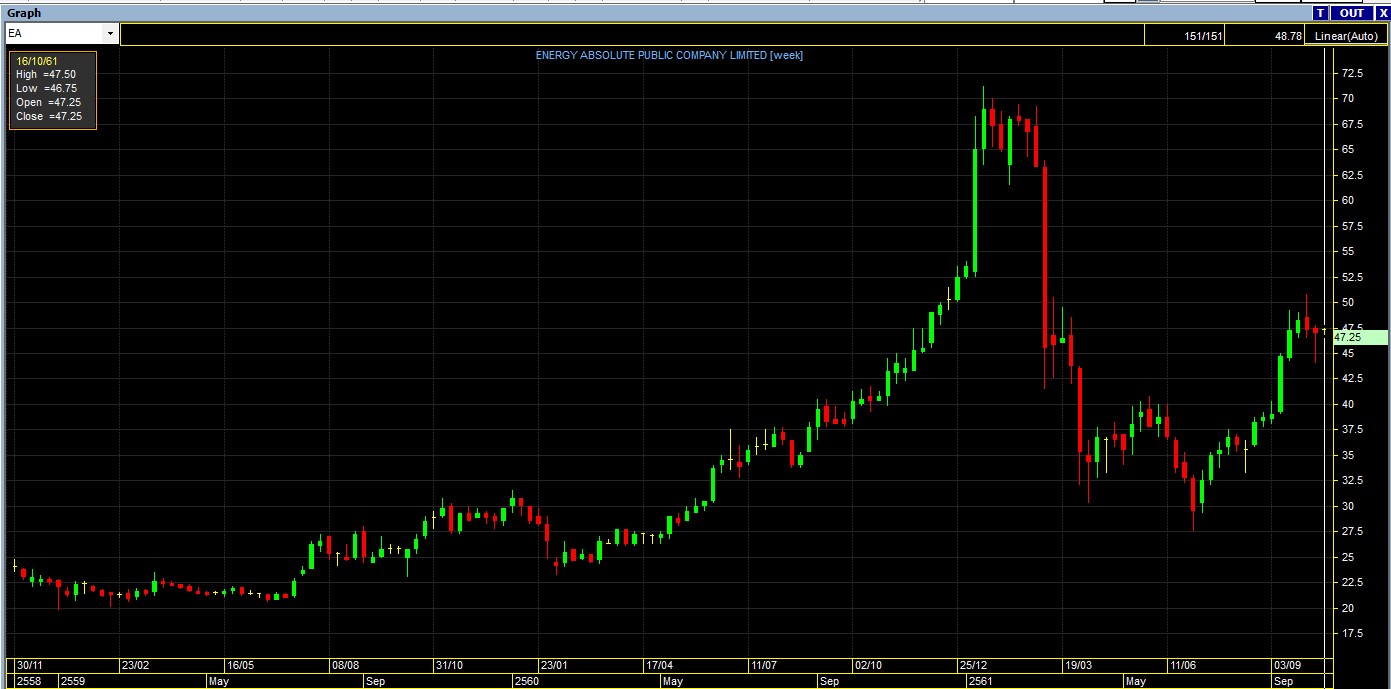Click the 31/10 date on time axis
Image resolution: width=1391 pixels, height=689 pixels.
coord(449,665)
